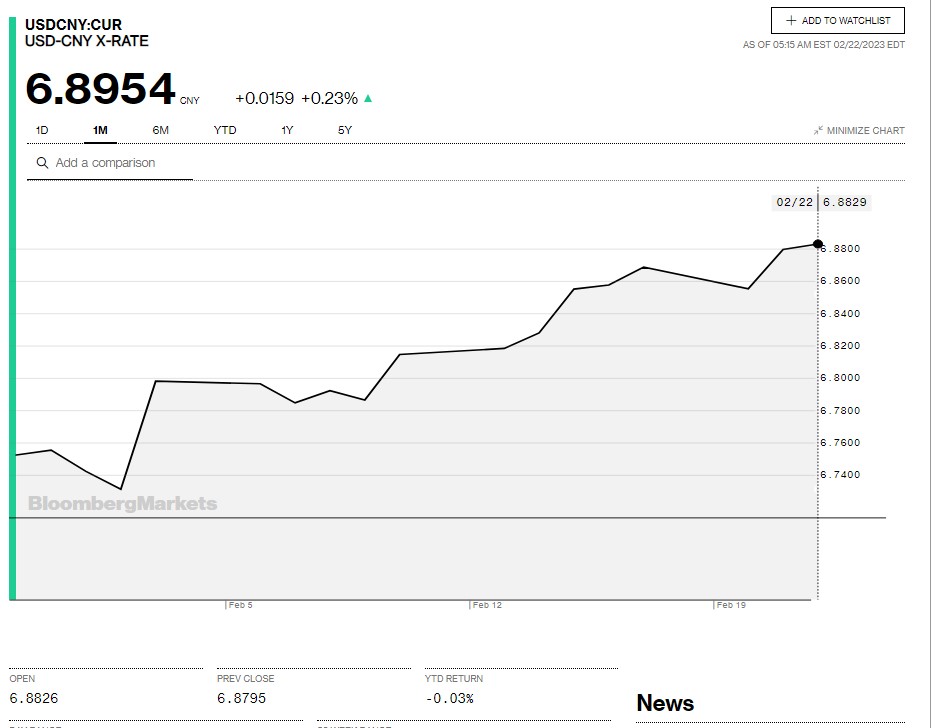
Task: Click the 02/22 date tooltip label
Action: 794,202
